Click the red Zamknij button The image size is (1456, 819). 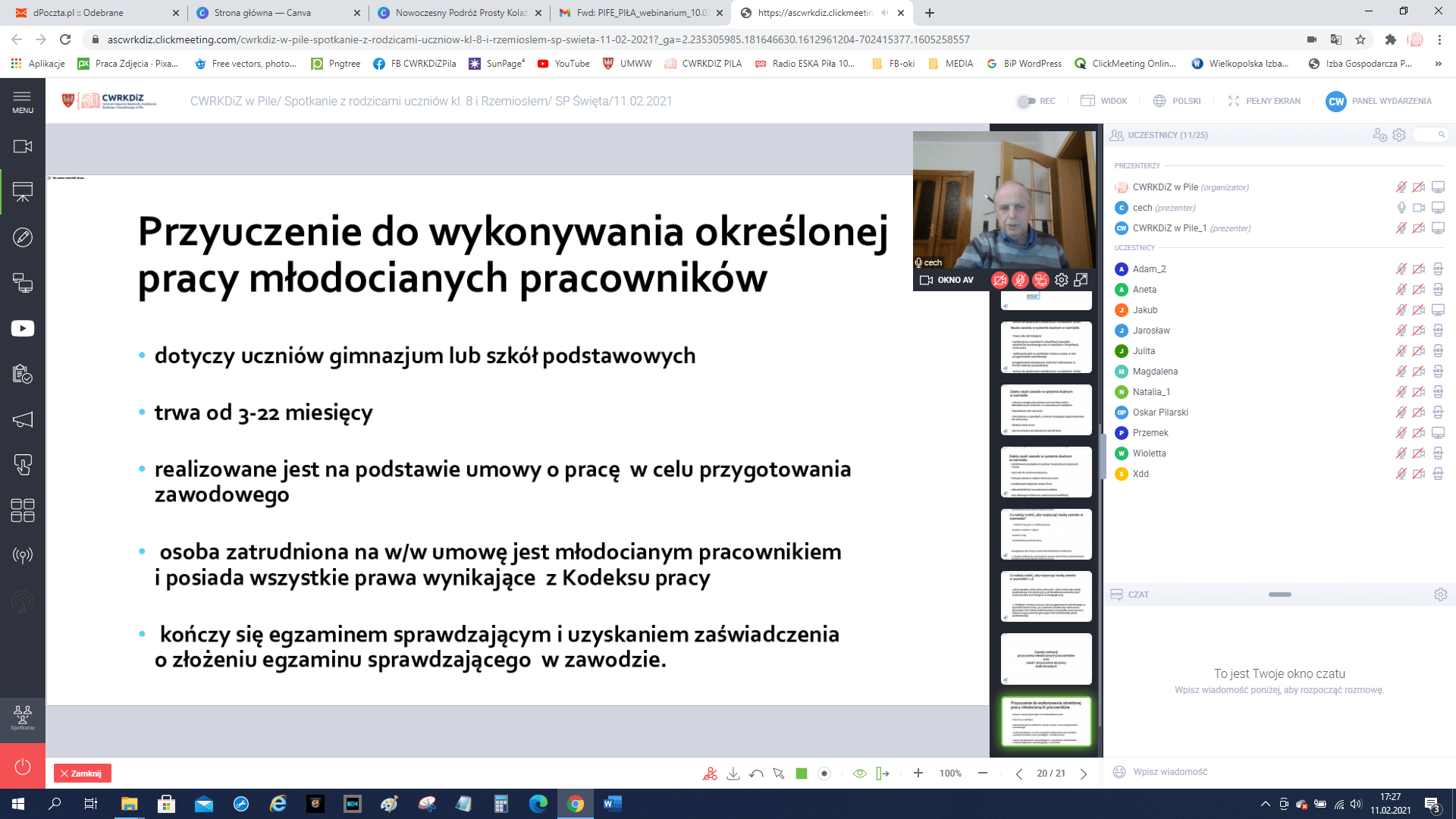82,773
